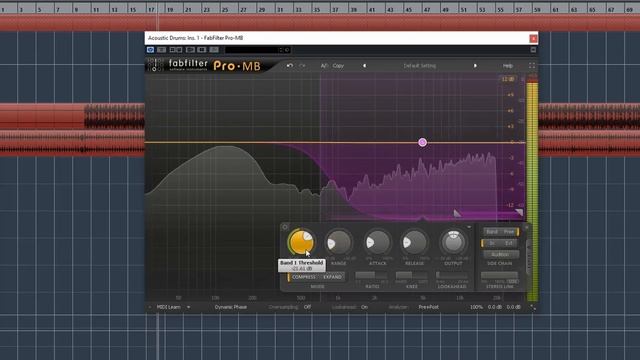Toggle side chain Audition button

(x=500, y=254)
